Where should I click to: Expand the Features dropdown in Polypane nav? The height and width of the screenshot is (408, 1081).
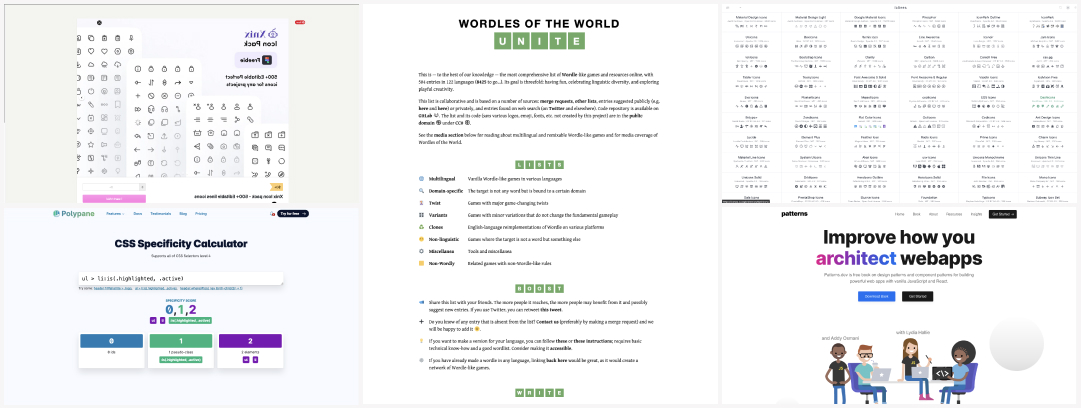click(116, 214)
